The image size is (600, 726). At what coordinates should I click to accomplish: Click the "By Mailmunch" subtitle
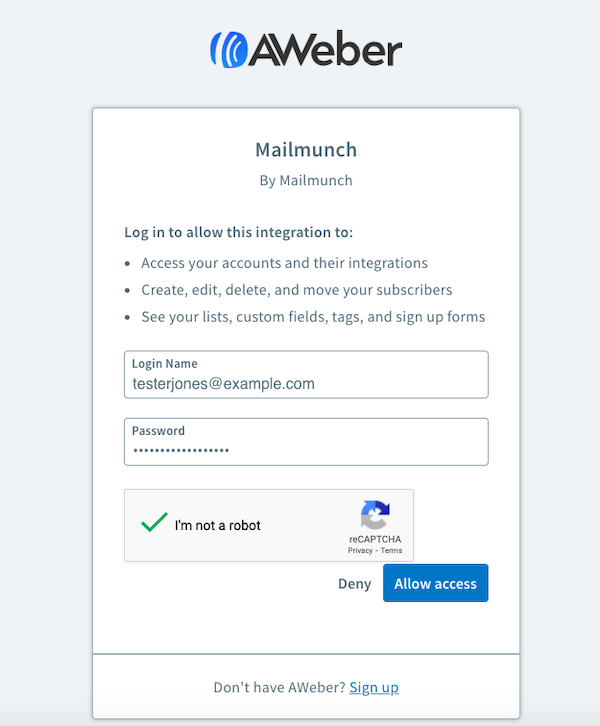(306, 181)
